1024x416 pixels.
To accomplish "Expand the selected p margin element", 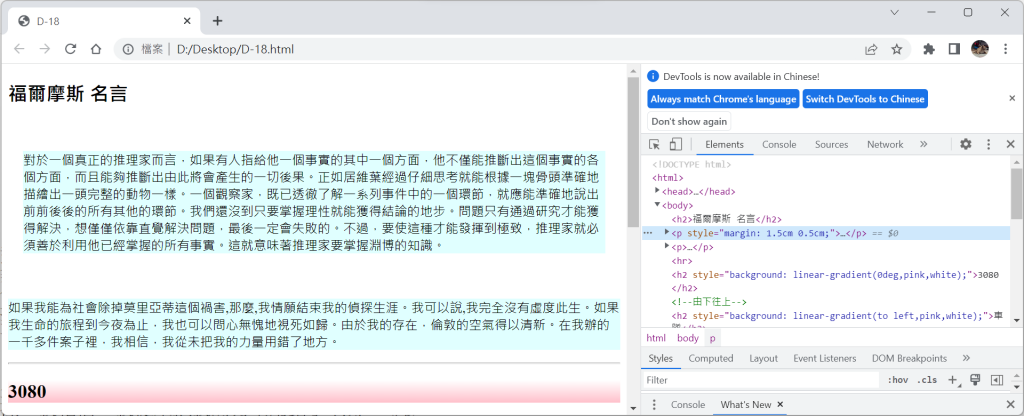I will pos(667,232).
